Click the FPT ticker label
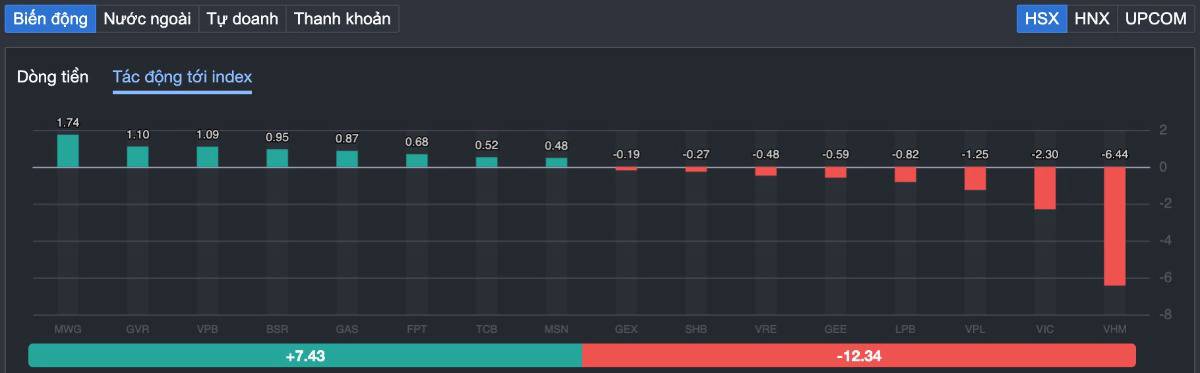The image size is (1200, 373). point(417,329)
